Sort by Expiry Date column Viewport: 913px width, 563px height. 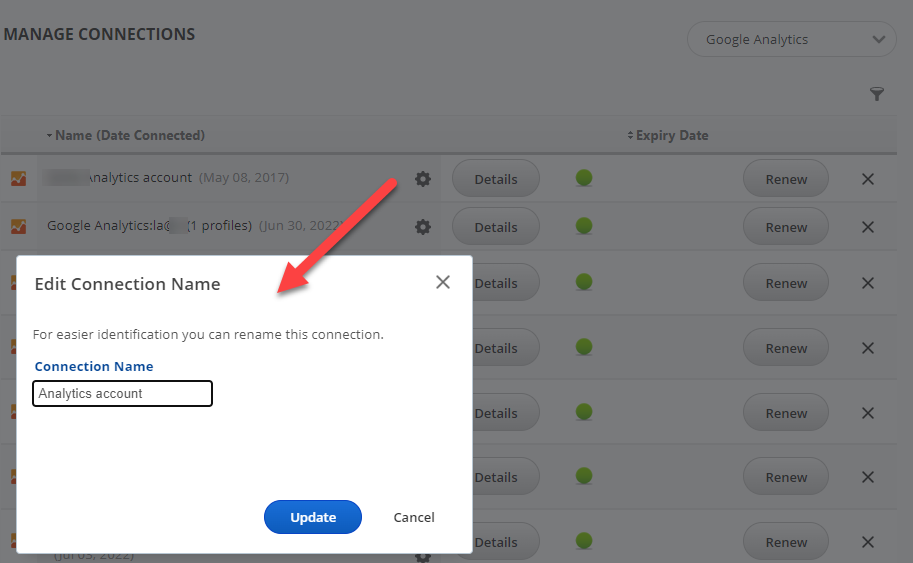coord(670,135)
